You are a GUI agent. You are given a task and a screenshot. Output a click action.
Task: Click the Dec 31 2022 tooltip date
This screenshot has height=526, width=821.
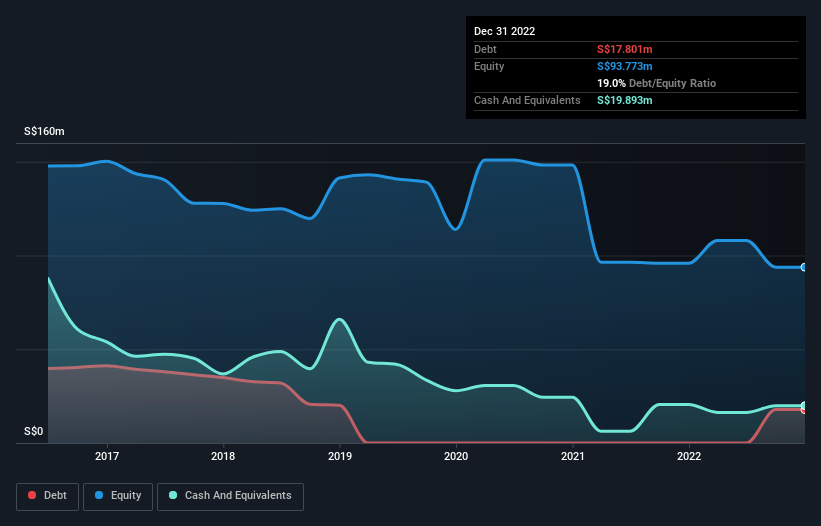pos(504,31)
